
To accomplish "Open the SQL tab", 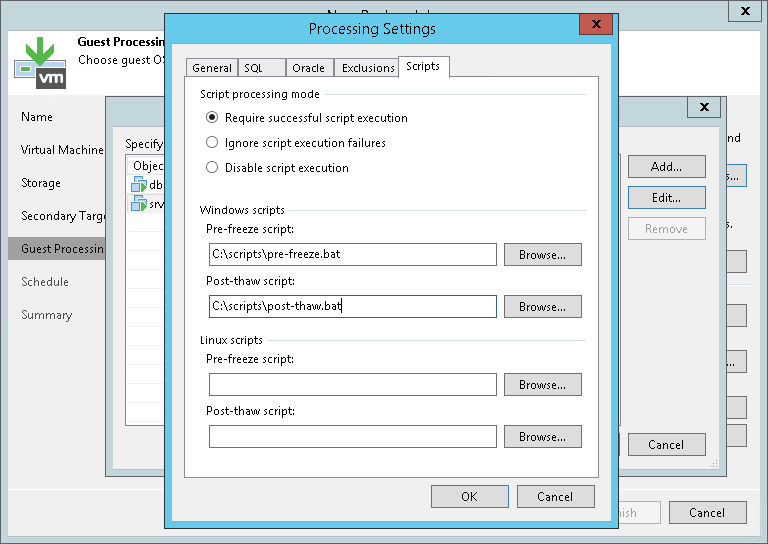I will click(x=253, y=68).
